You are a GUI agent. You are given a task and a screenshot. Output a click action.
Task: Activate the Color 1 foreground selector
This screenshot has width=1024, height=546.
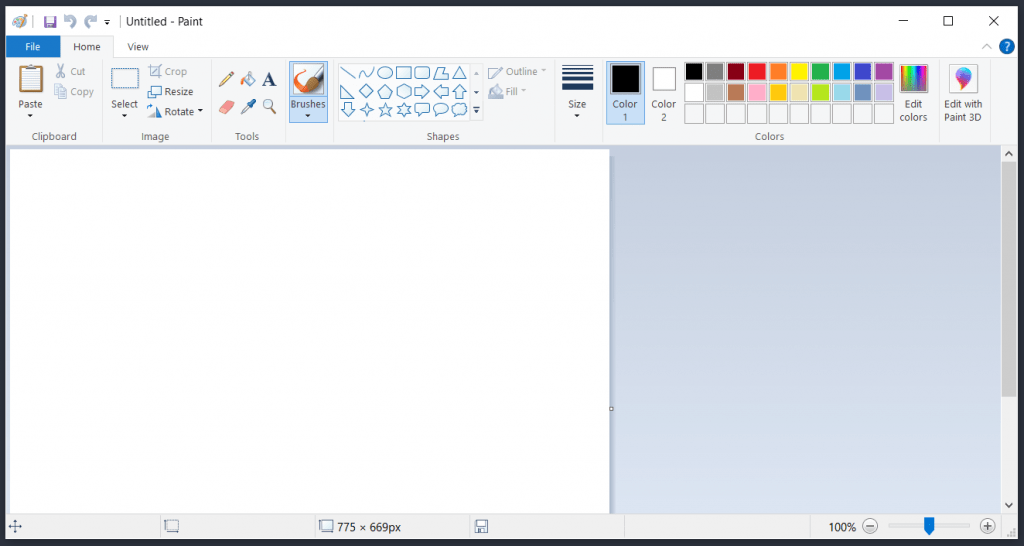[x=625, y=92]
